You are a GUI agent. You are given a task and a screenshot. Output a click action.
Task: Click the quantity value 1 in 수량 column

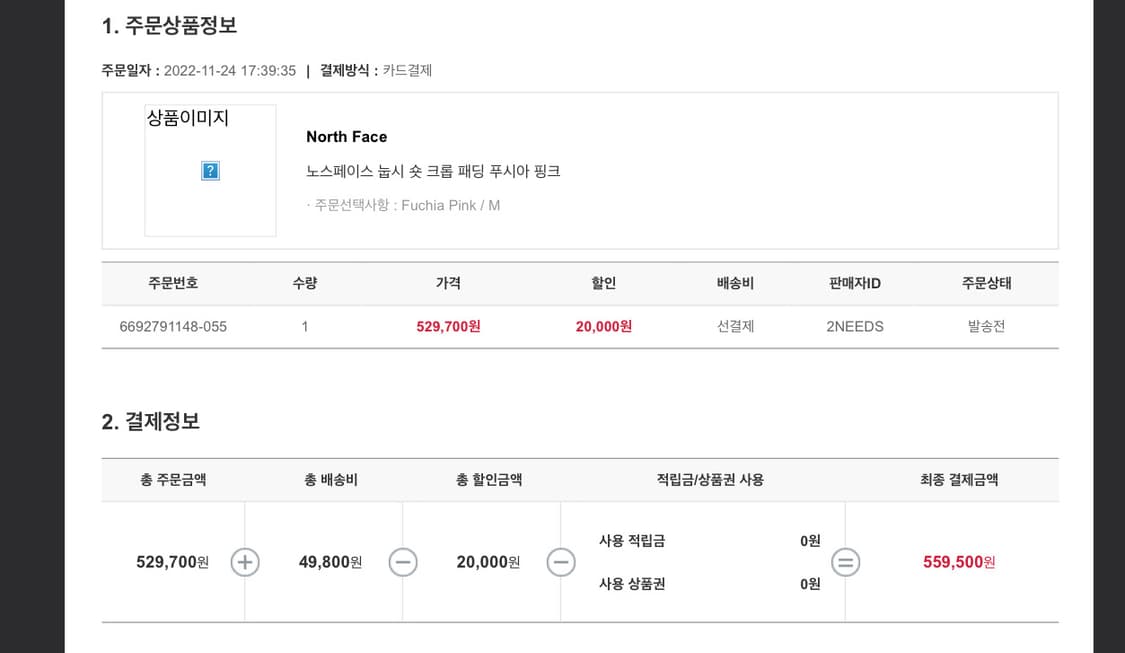click(x=304, y=325)
